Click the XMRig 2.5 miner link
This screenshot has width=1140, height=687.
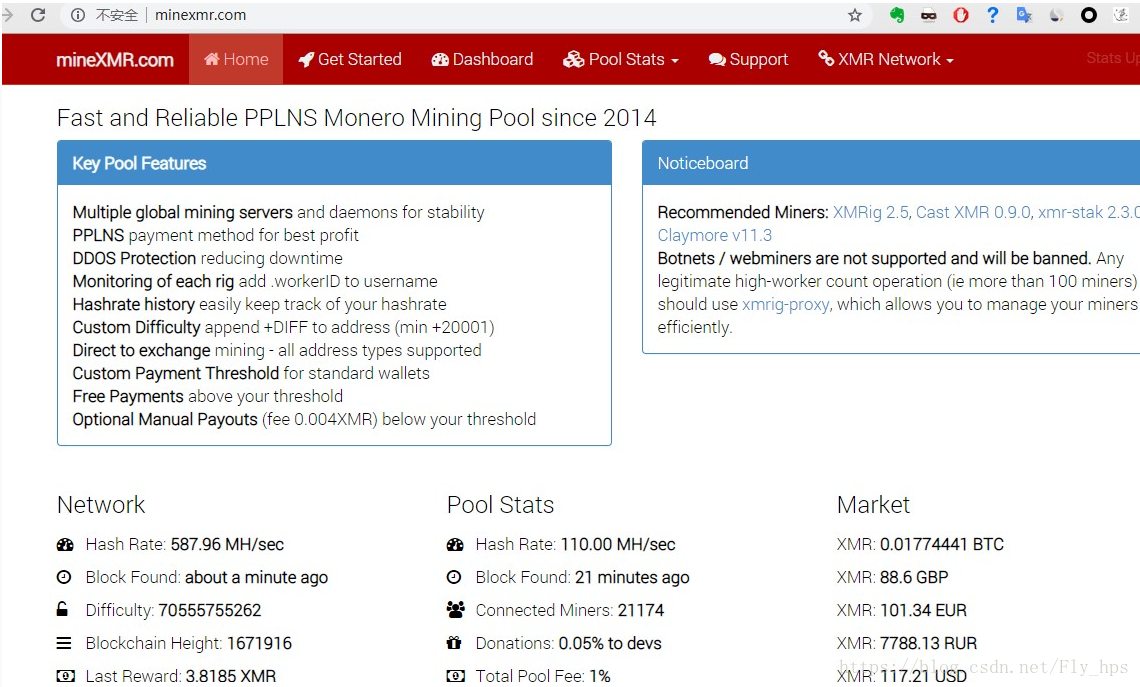tap(870, 212)
